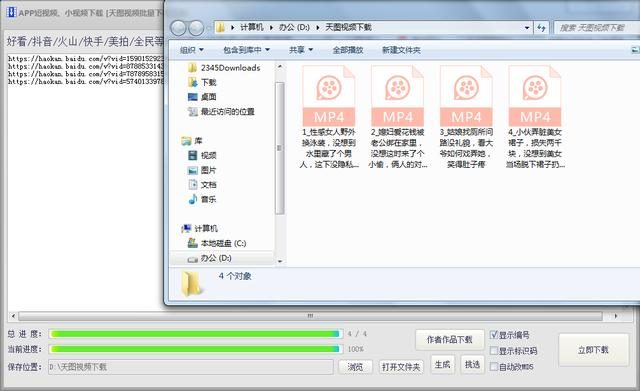Image resolution: width=640 pixels, height=391 pixels.
Task: Click the Explorer back navigation arrow
Action: coord(178,28)
